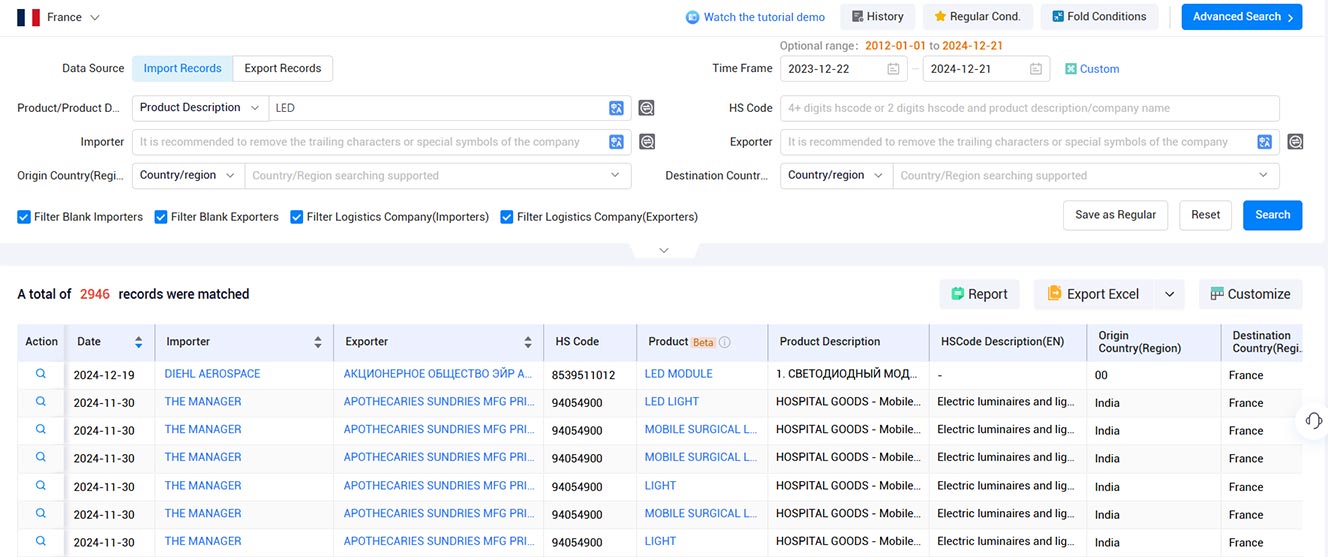1328x557 pixels.
Task: Open the Report button
Action: click(979, 294)
